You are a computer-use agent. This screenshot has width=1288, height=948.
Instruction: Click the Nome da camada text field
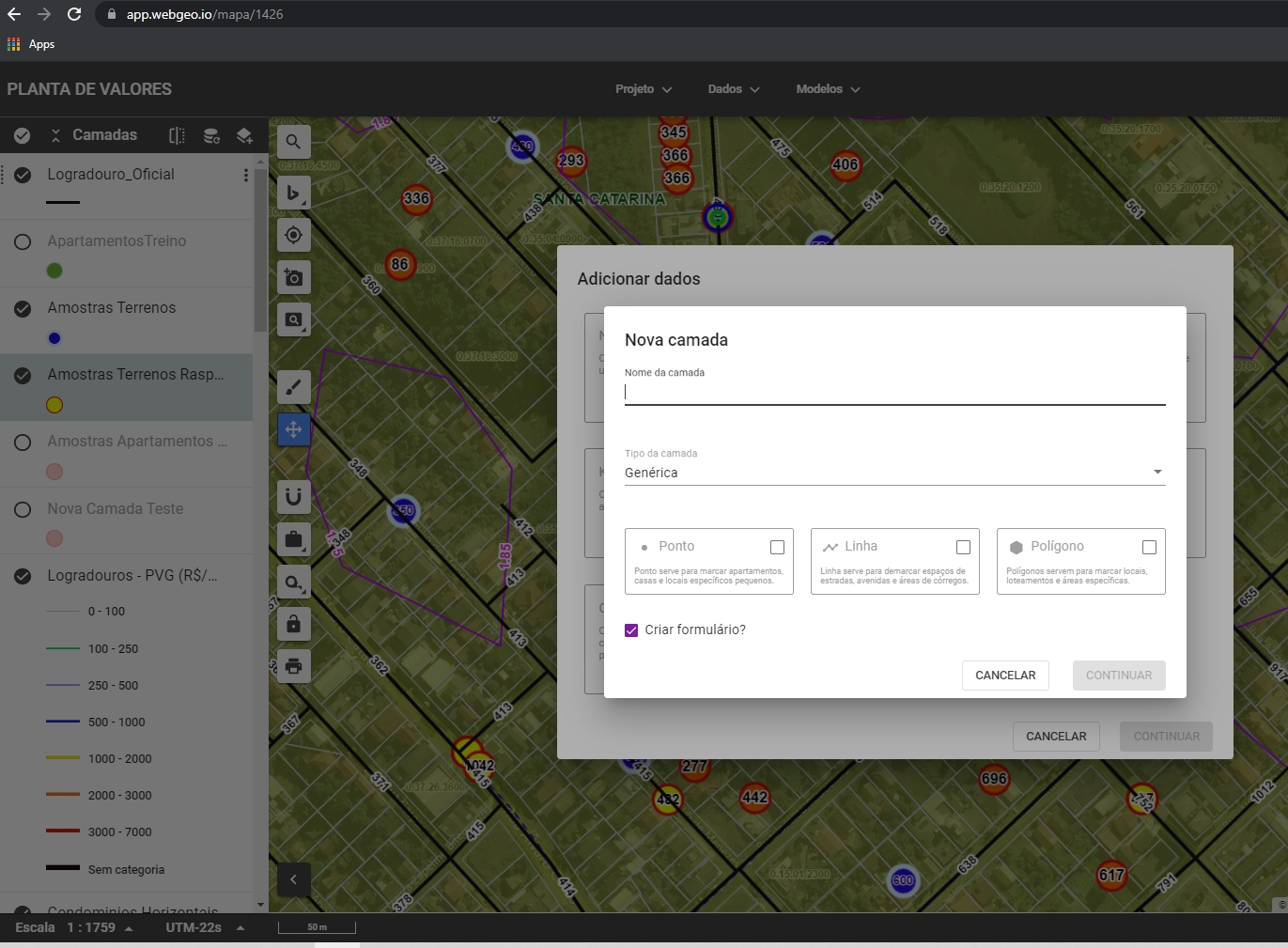(894, 393)
